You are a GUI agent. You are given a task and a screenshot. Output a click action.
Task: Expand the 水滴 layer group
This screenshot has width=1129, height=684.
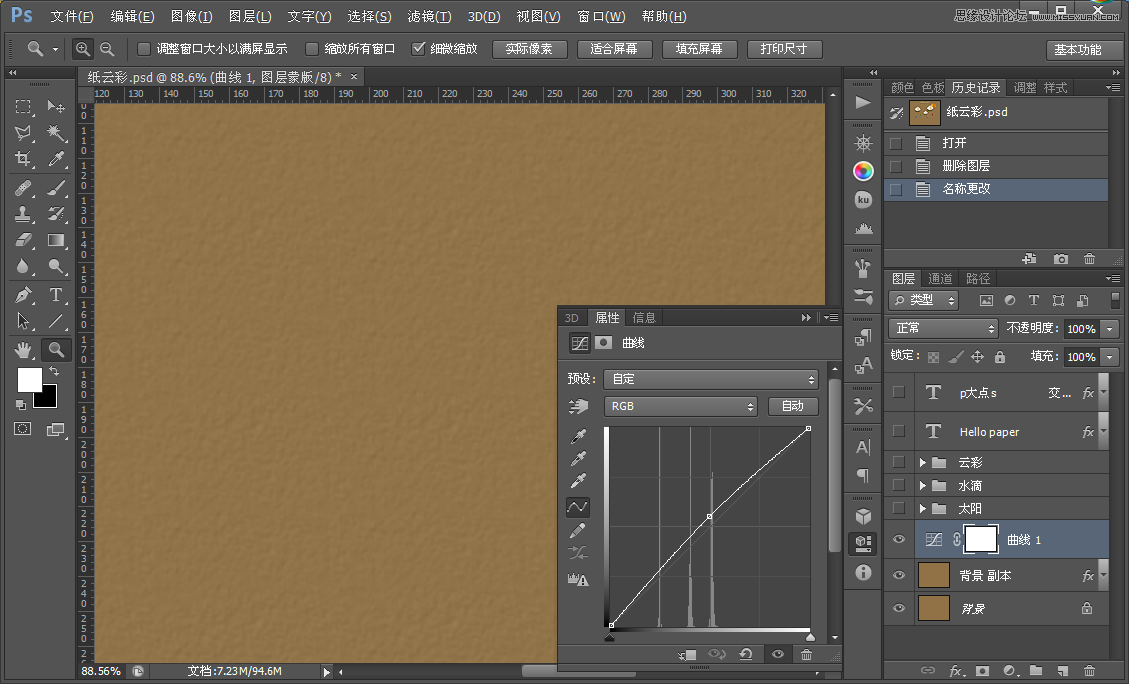922,485
